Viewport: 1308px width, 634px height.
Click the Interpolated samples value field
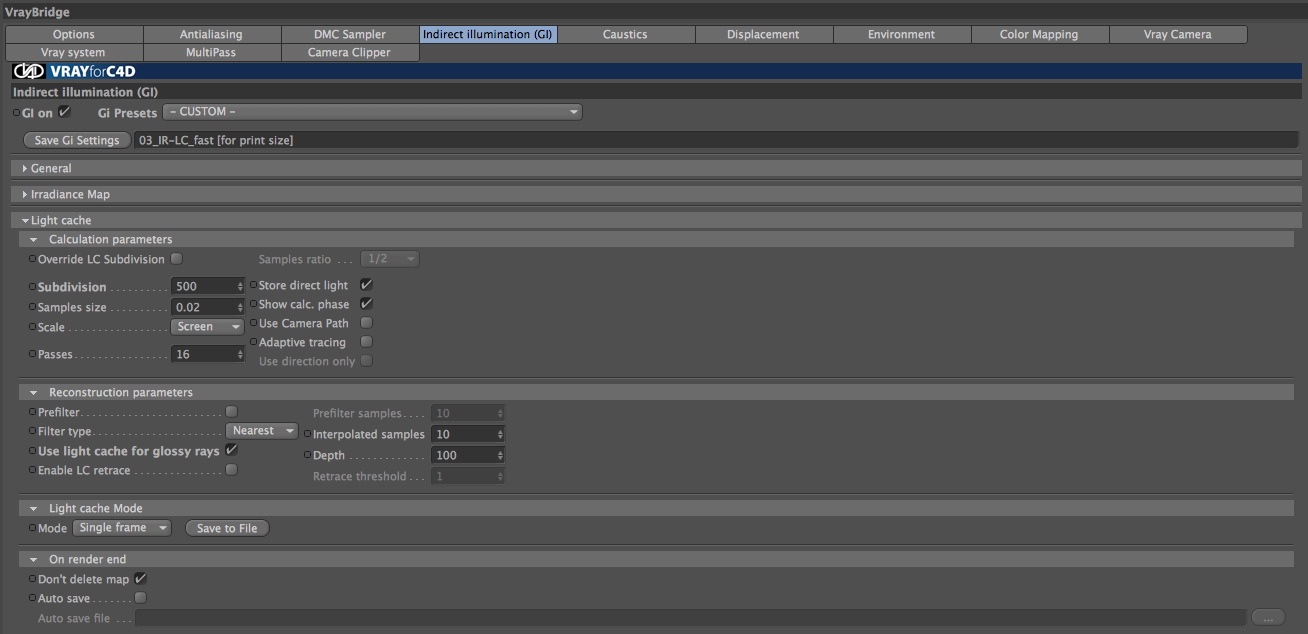[463, 434]
